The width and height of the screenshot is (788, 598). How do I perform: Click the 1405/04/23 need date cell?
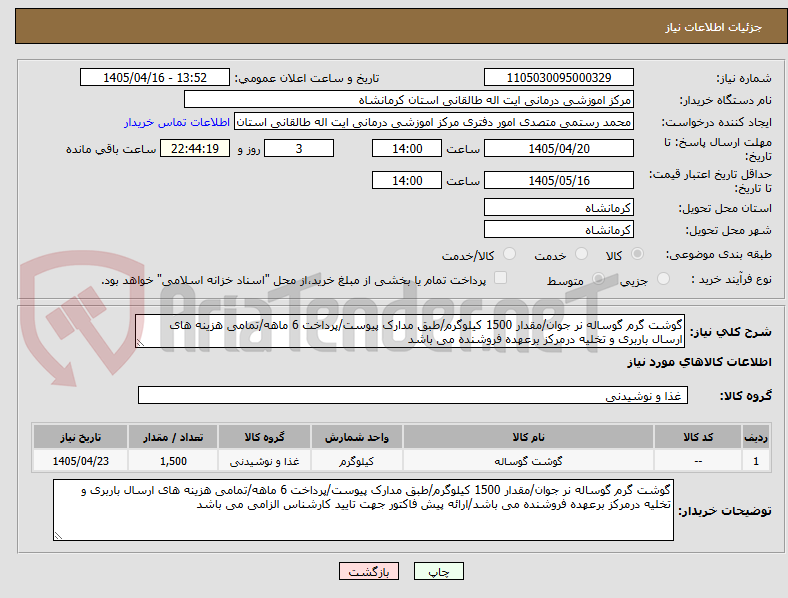click(x=80, y=461)
